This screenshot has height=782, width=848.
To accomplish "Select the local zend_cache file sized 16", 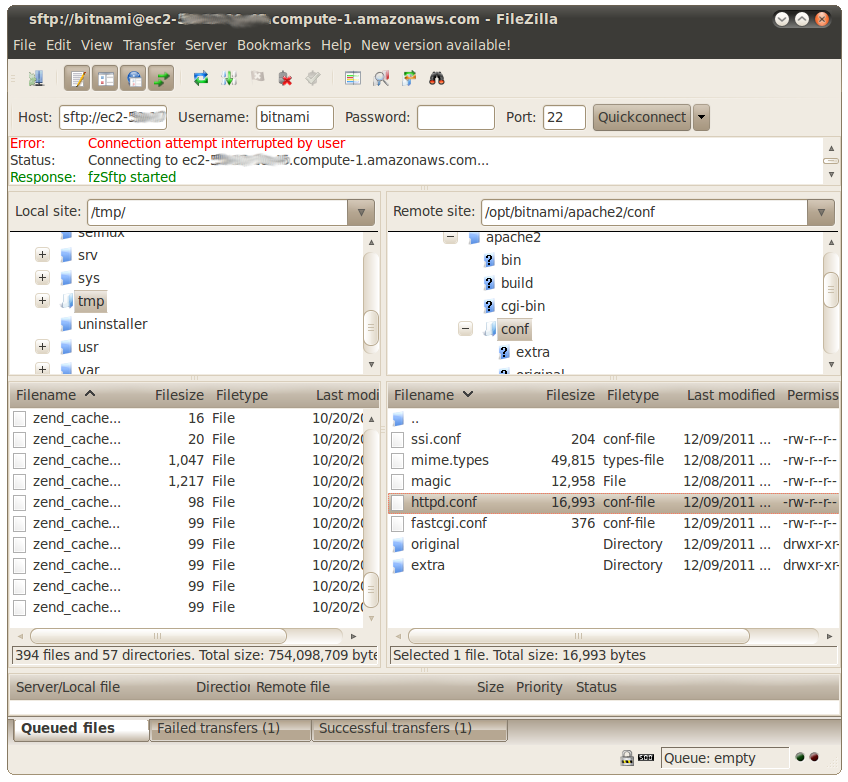I will (188, 418).
